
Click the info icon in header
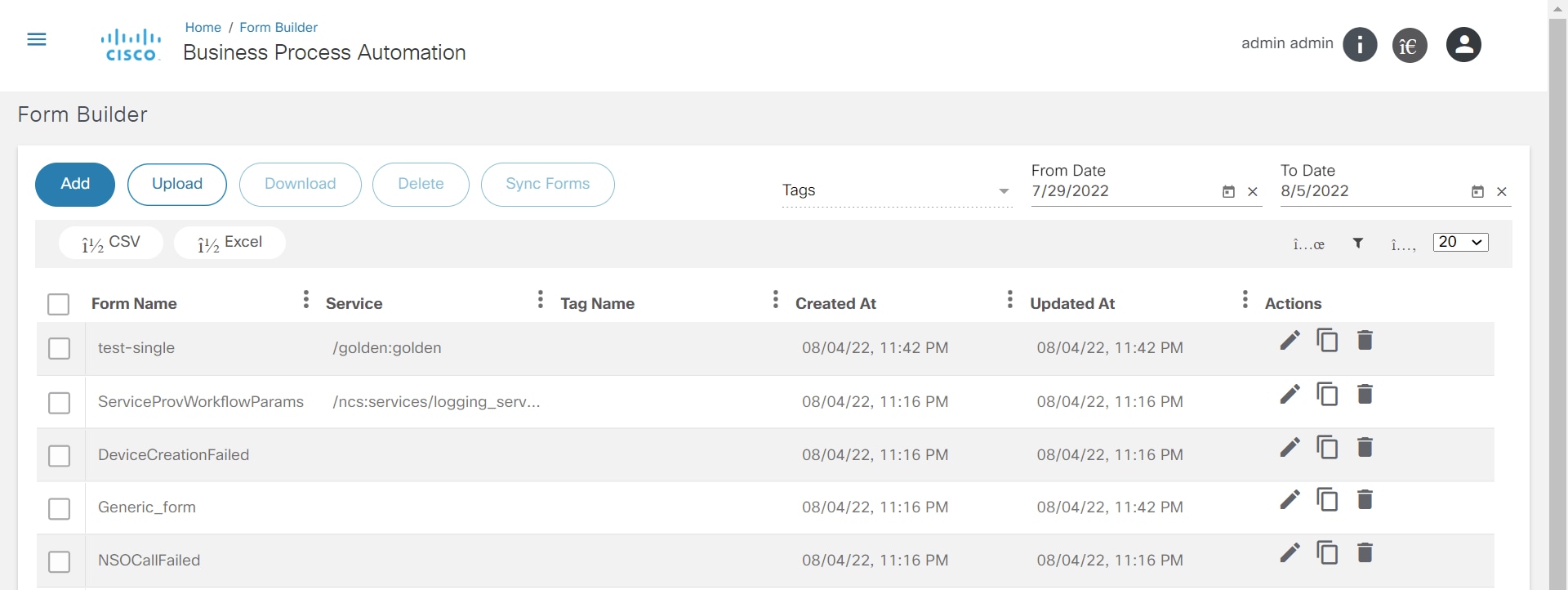(x=1360, y=45)
